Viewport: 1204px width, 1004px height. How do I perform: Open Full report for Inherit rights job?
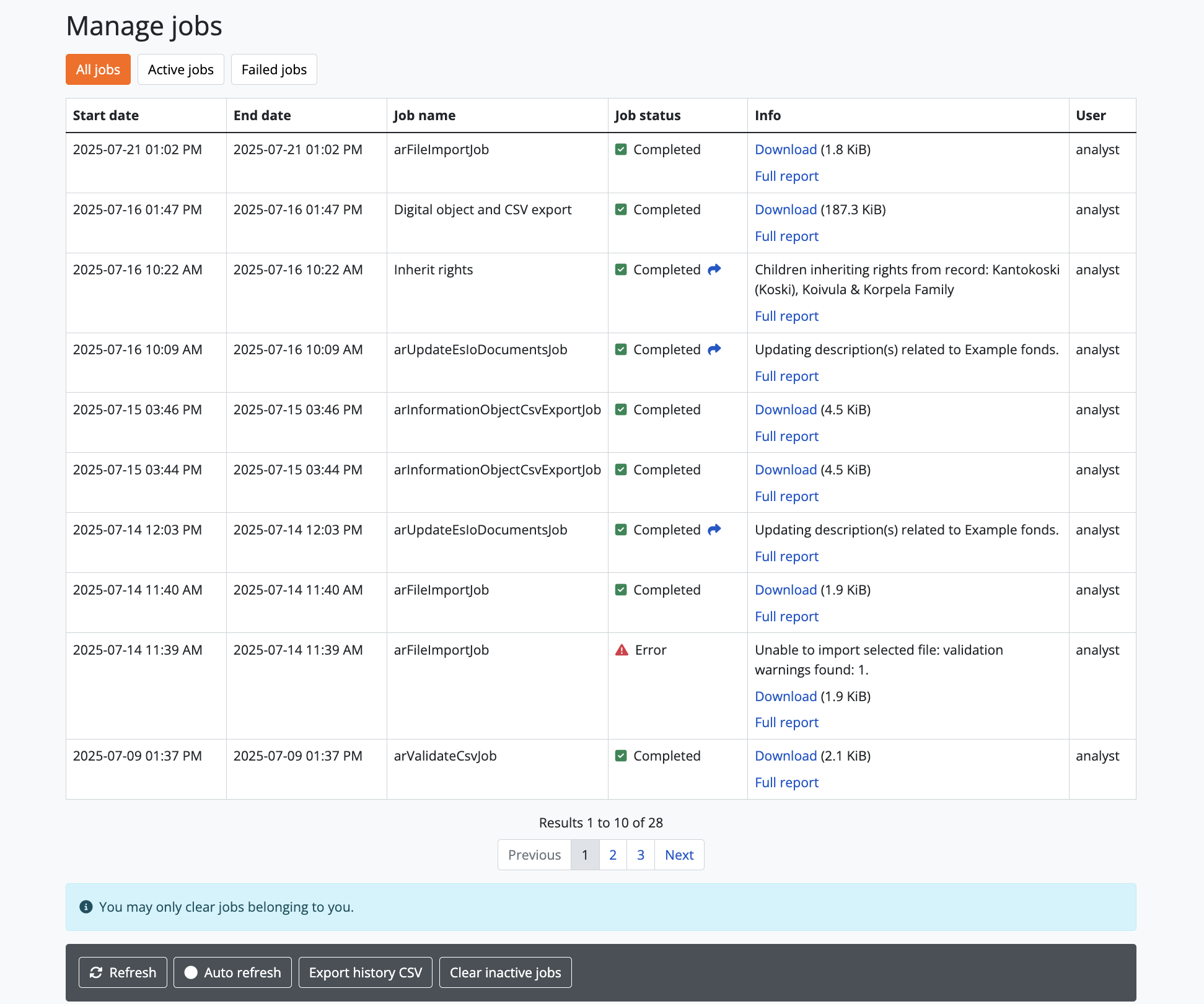click(x=786, y=316)
